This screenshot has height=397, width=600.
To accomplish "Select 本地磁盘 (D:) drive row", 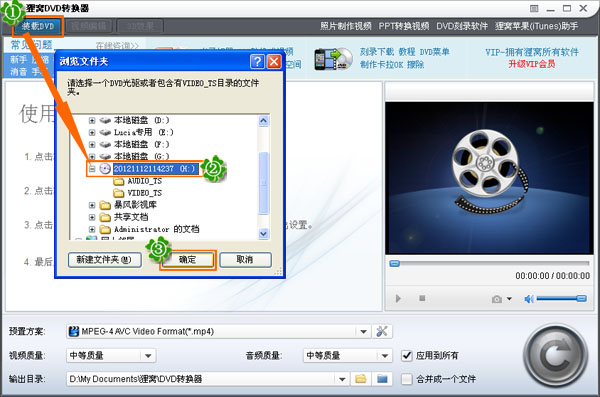I will pyautogui.click(x=141, y=120).
